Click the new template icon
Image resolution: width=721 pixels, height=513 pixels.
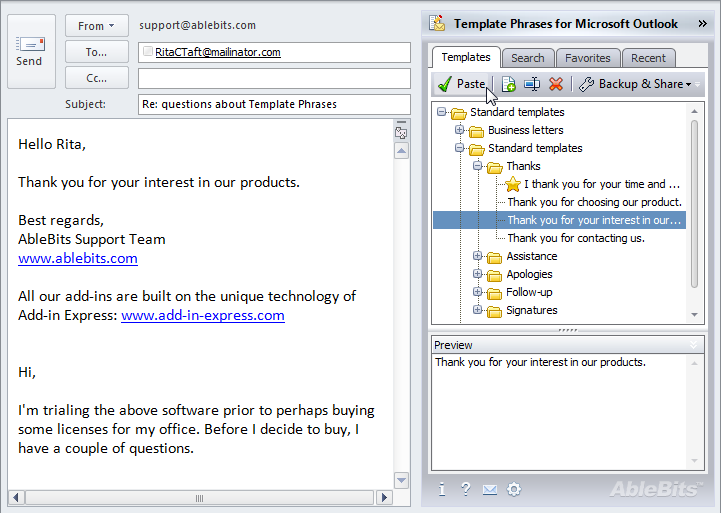tap(508, 84)
